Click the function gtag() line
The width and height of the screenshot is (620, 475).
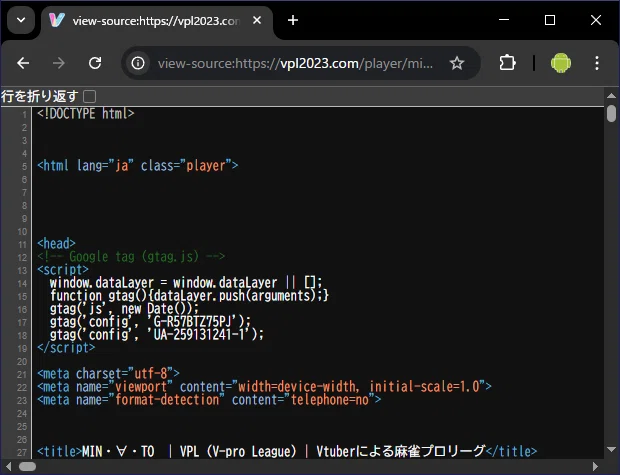pos(189,295)
